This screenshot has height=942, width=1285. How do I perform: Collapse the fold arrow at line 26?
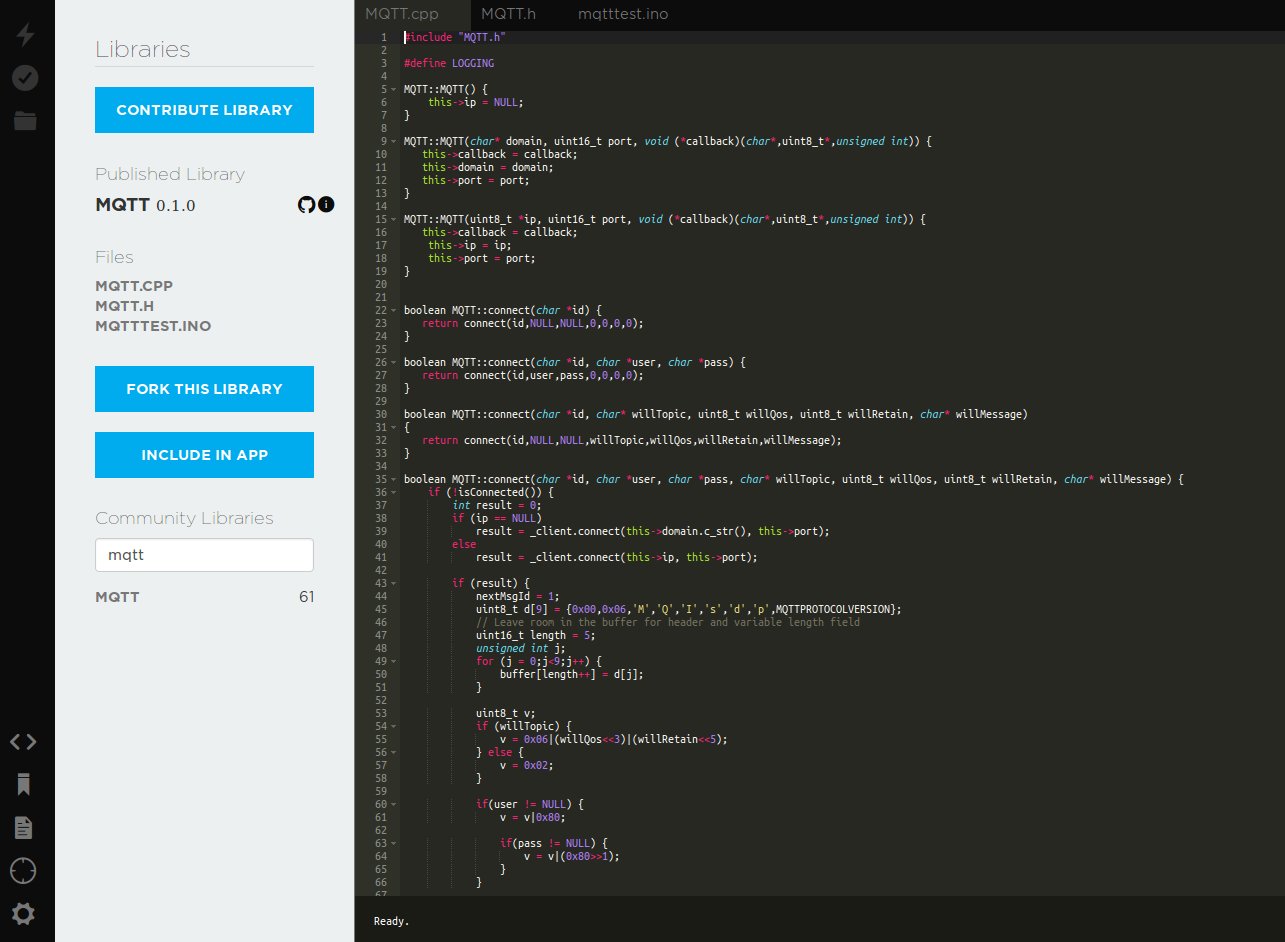(394, 362)
